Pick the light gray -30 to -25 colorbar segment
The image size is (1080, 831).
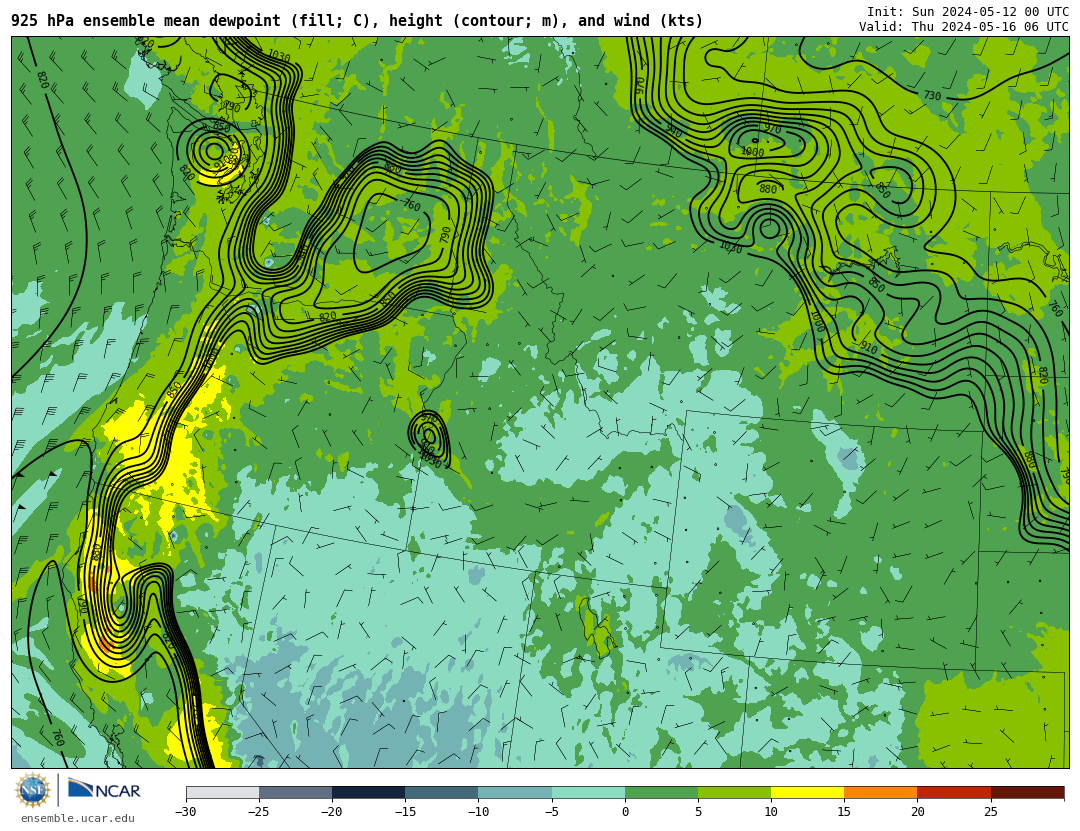[x=222, y=792]
